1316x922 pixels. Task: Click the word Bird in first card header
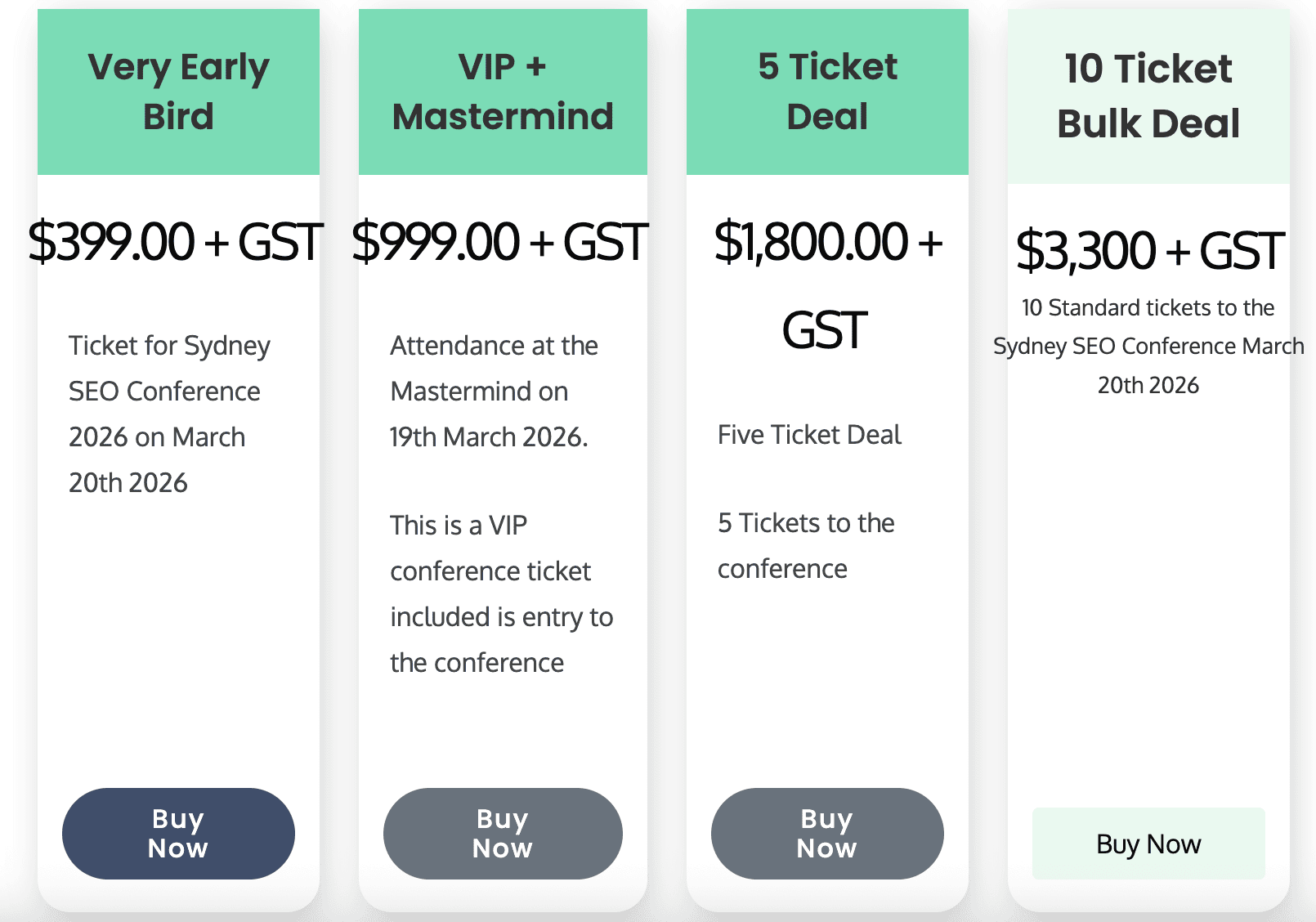(178, 117)
